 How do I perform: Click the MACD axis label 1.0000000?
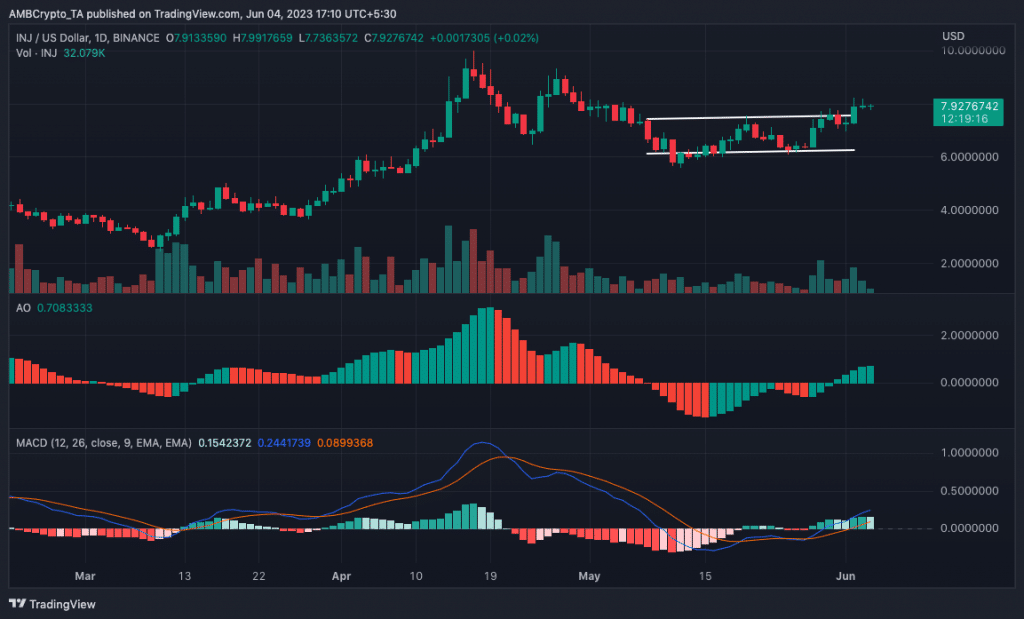click(x=969, y=452)
